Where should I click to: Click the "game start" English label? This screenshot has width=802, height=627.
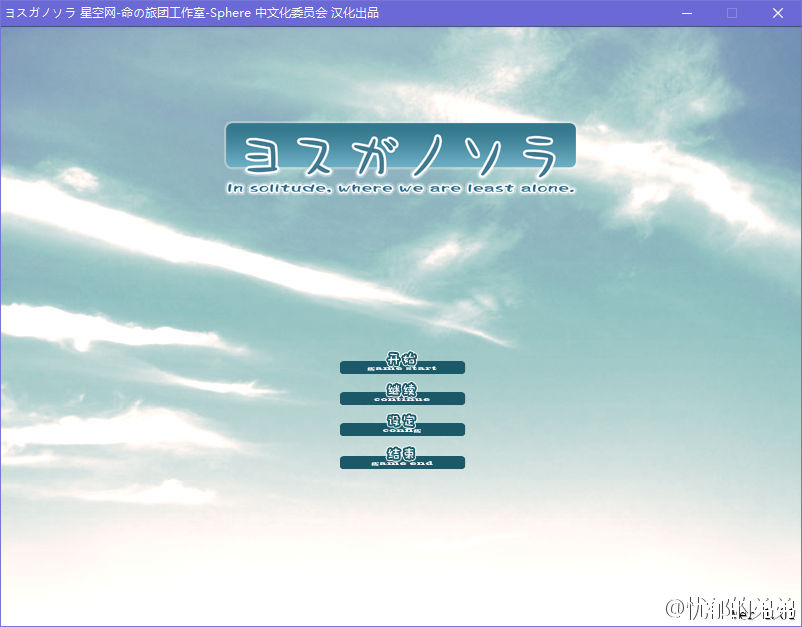click(x=402, y=369)
